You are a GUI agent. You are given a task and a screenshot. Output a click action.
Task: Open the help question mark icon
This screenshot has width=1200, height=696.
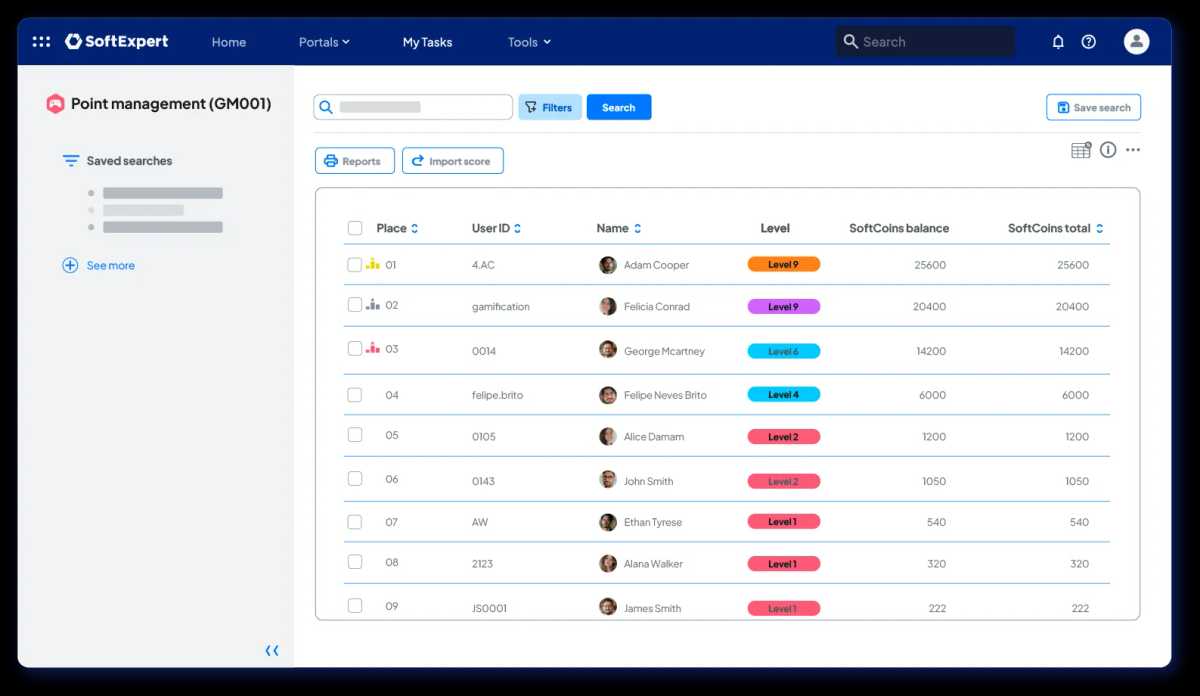click(x=1089, y=42)
